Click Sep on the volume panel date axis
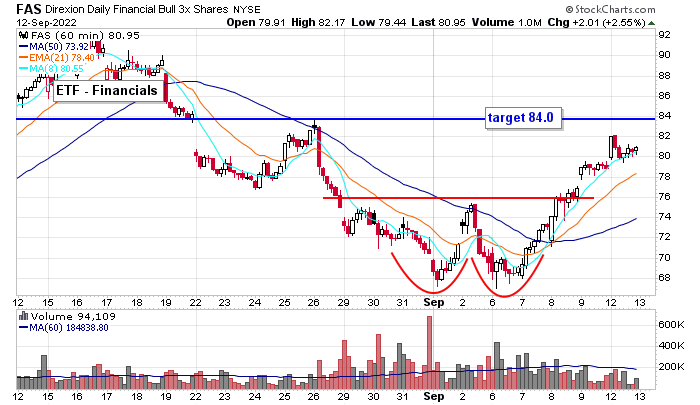Image resolution: width=700 pixels, height=405 pixels. [x=433, y=396]
